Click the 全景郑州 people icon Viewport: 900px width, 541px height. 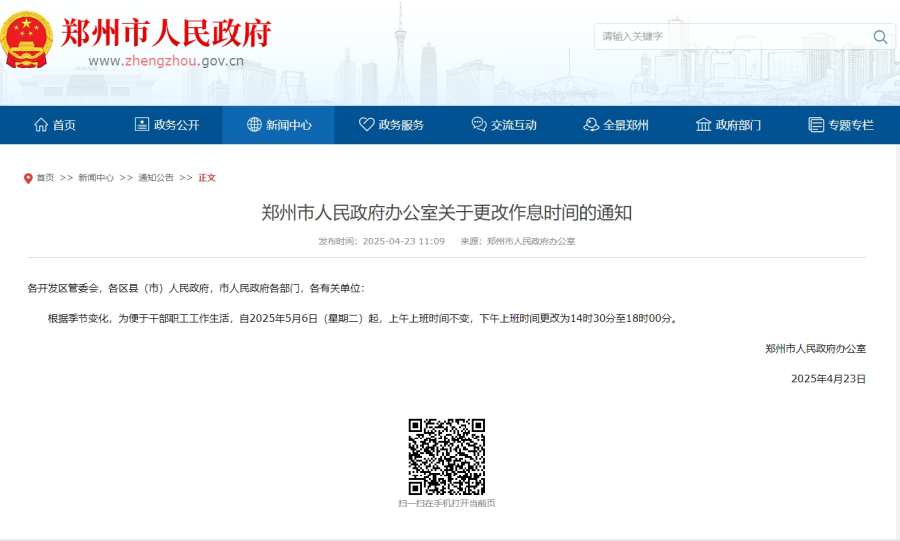(x=592, y=125)
